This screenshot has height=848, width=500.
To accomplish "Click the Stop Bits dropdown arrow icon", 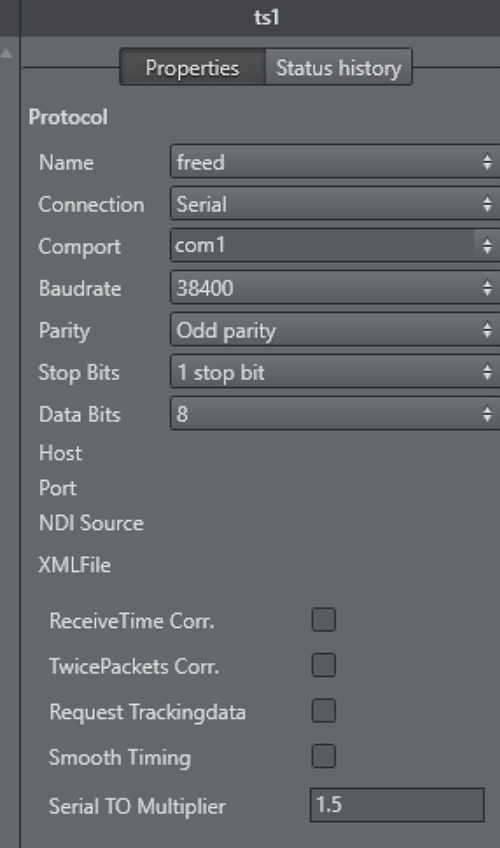I will point(487,372).
